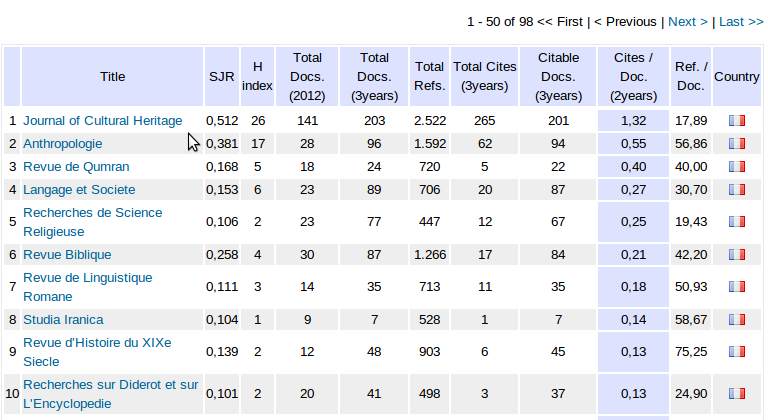Open Langage et Societe link
768x420 pixels.
79,190
